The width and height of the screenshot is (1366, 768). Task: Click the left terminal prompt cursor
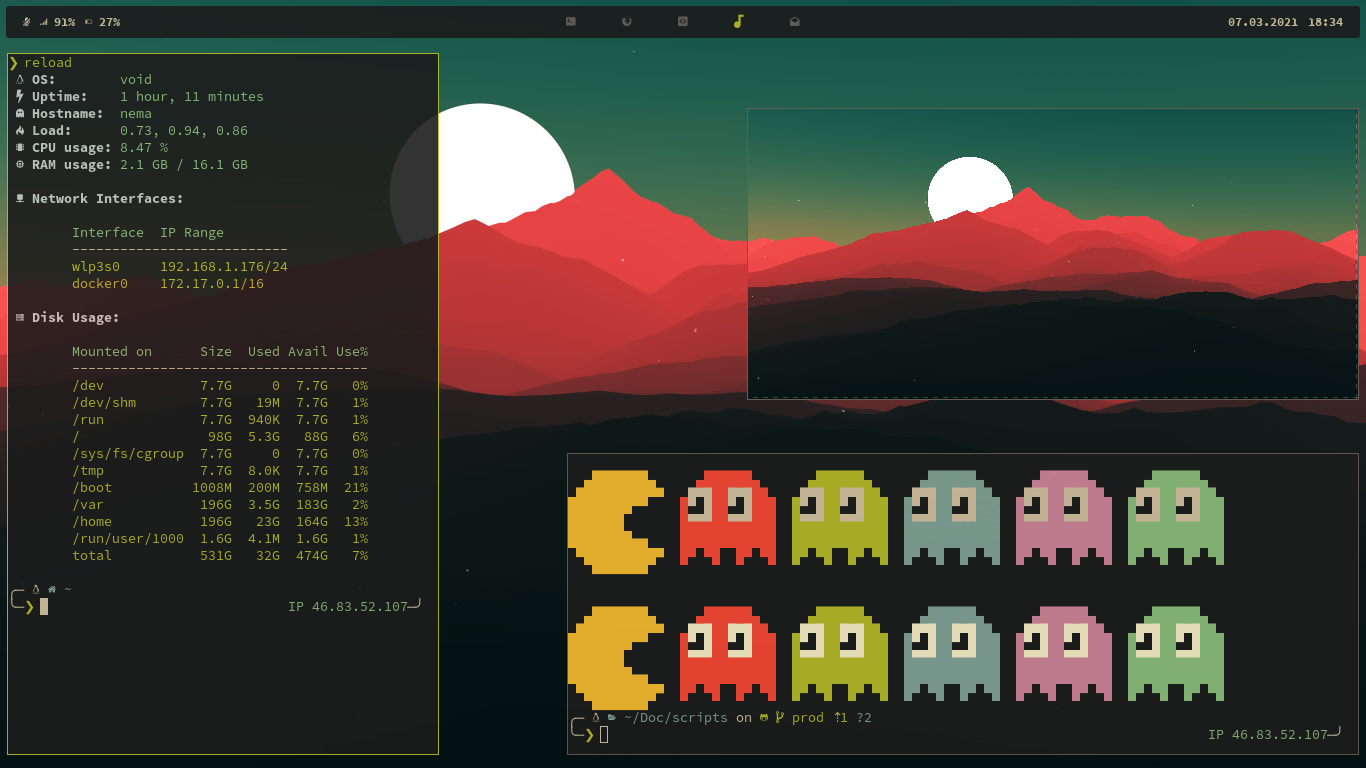click(x=44, y=606)
